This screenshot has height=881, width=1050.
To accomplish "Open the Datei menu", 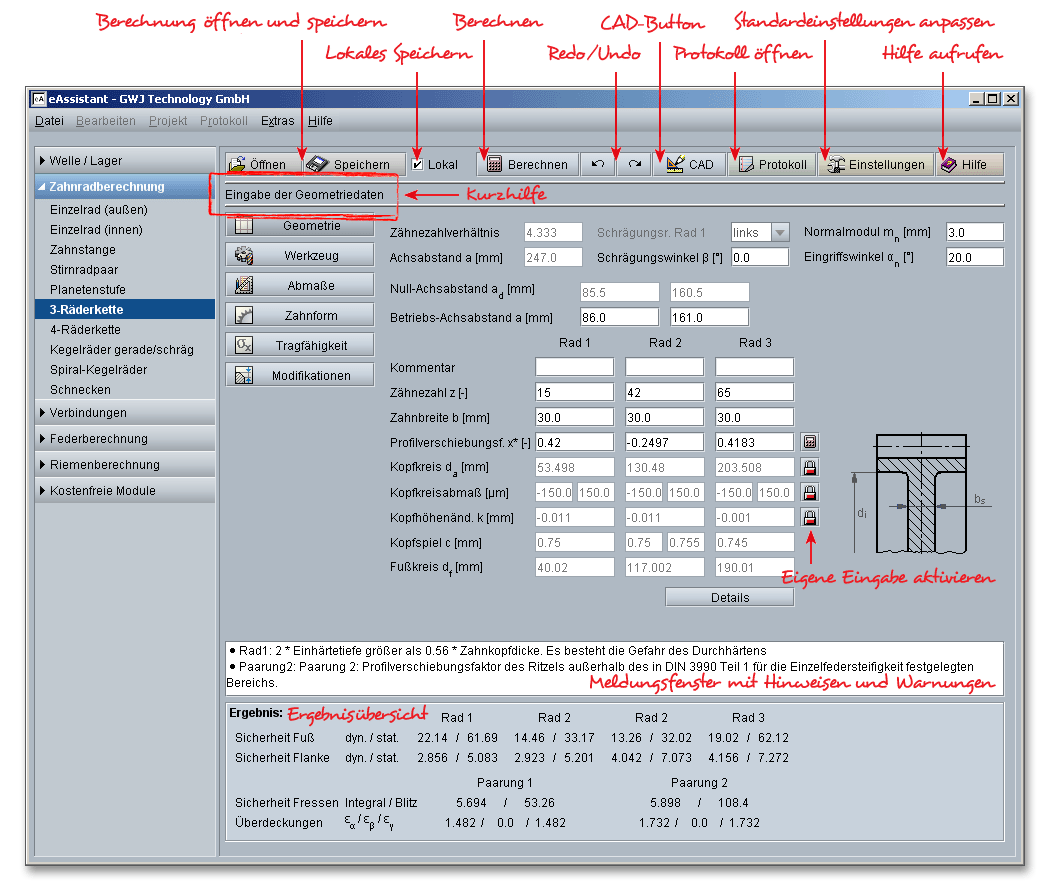I will point(49,121).
